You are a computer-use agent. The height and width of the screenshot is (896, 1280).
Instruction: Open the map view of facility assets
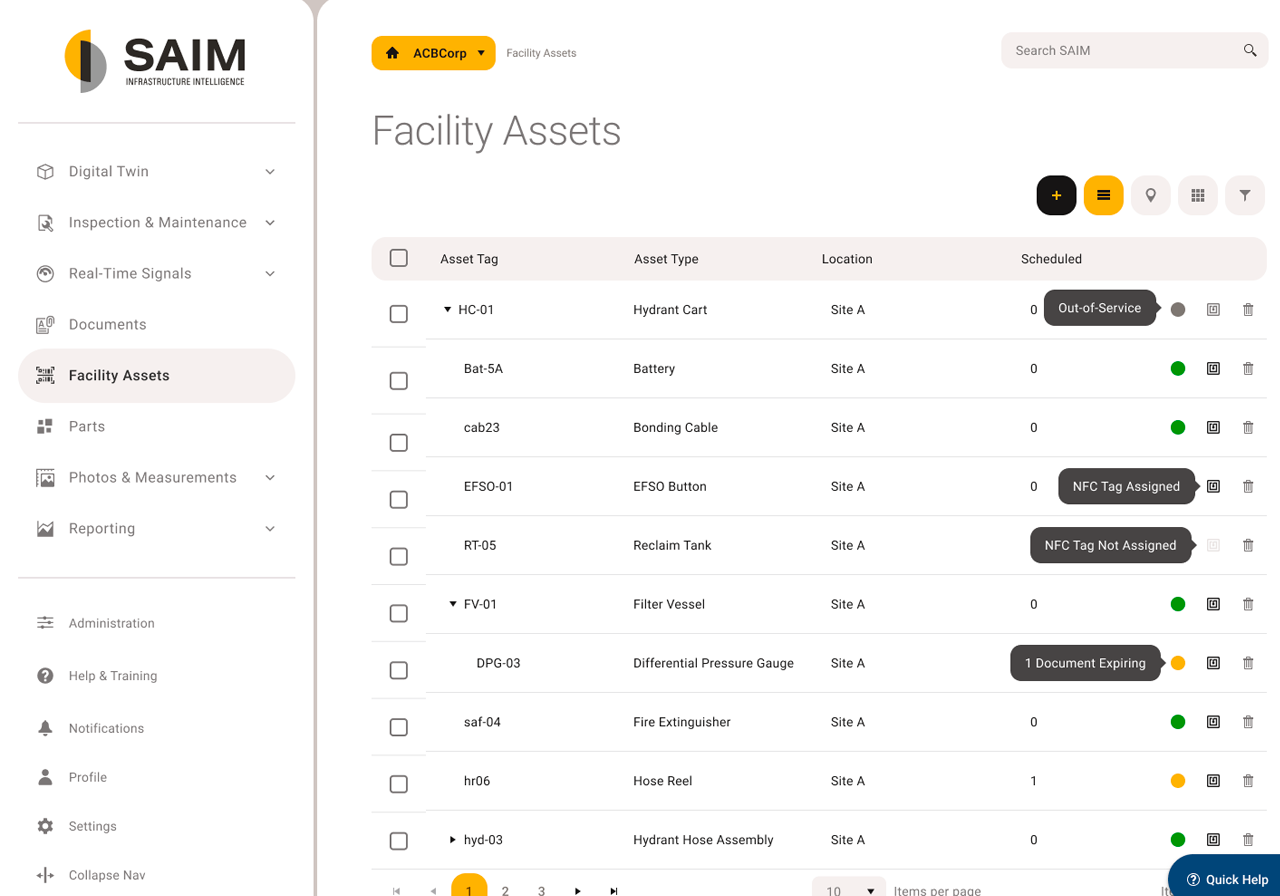coord(1150,195)
